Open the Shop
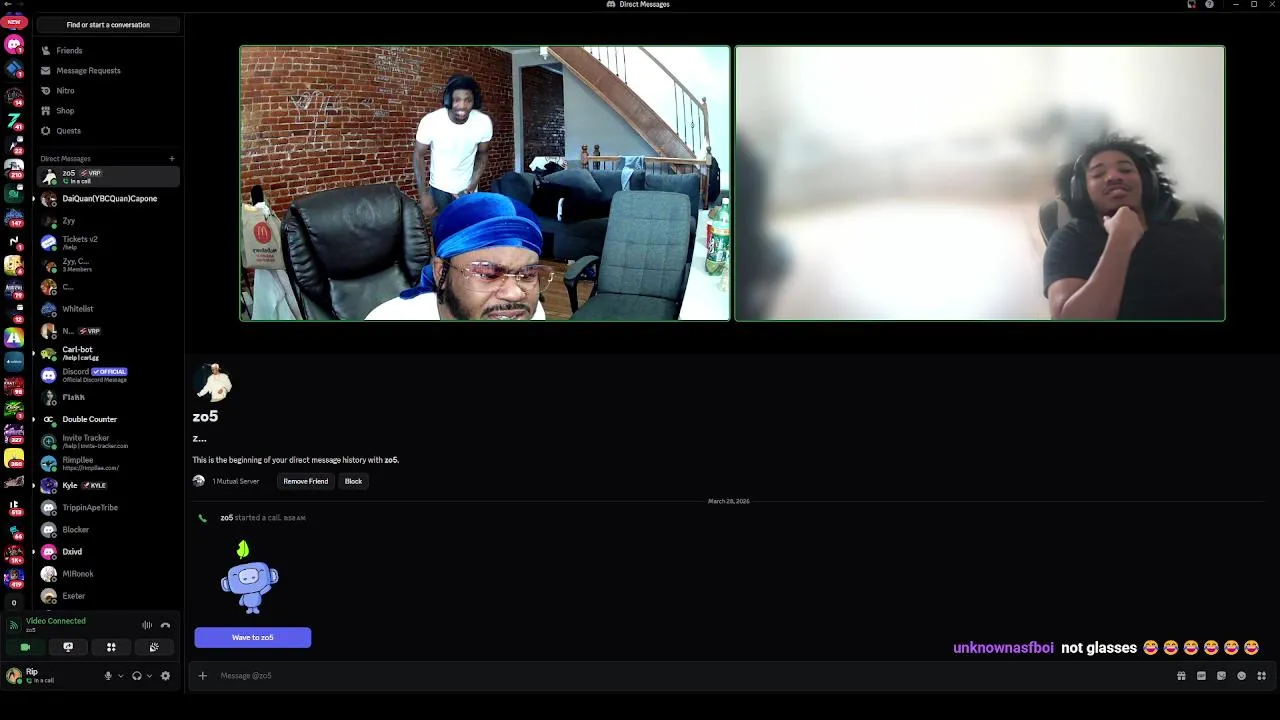Screen dimensions: 1280x720 (x=108, y=110)
